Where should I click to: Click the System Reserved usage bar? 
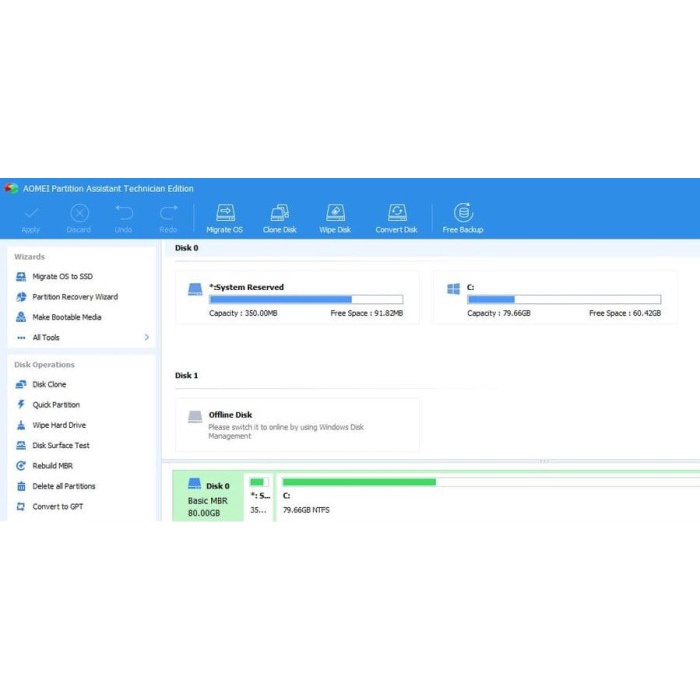(306, 299)
